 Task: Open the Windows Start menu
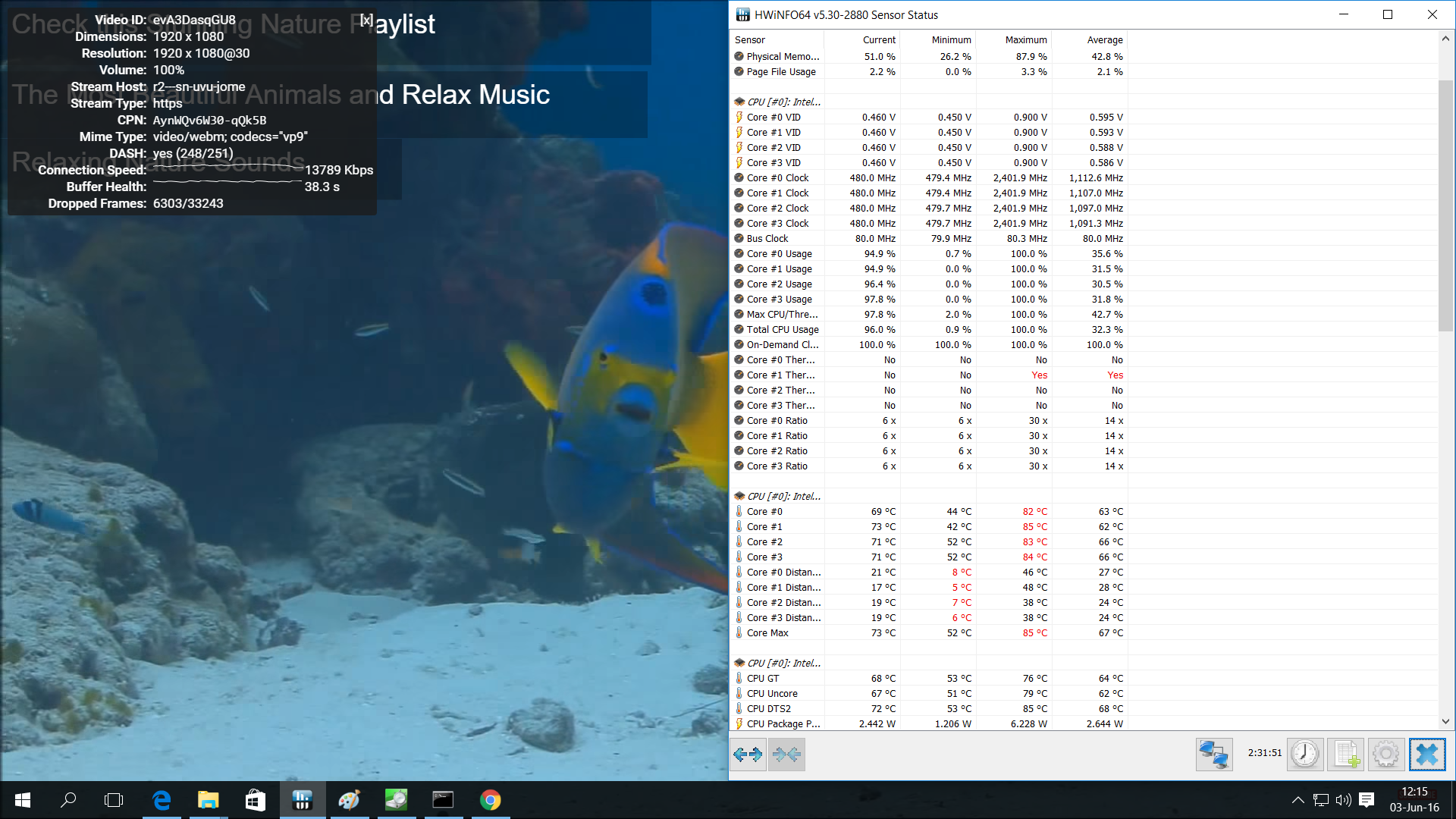[x=23, y=800]
